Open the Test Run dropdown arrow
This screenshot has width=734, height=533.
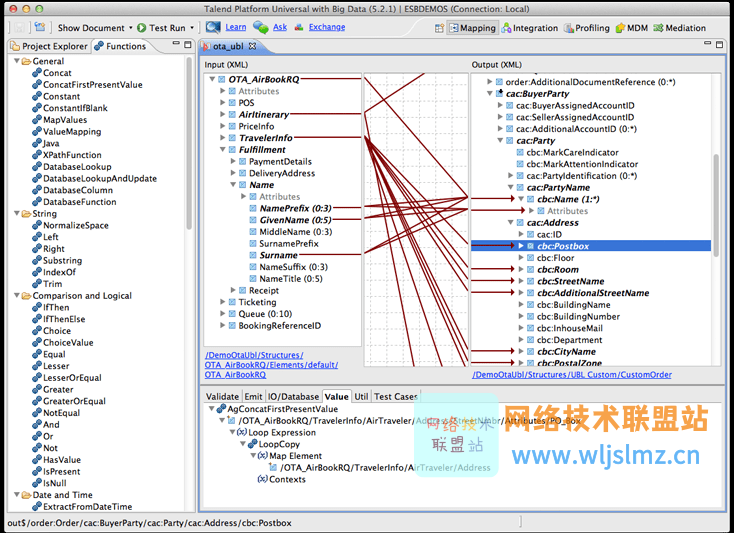[192, 28]
